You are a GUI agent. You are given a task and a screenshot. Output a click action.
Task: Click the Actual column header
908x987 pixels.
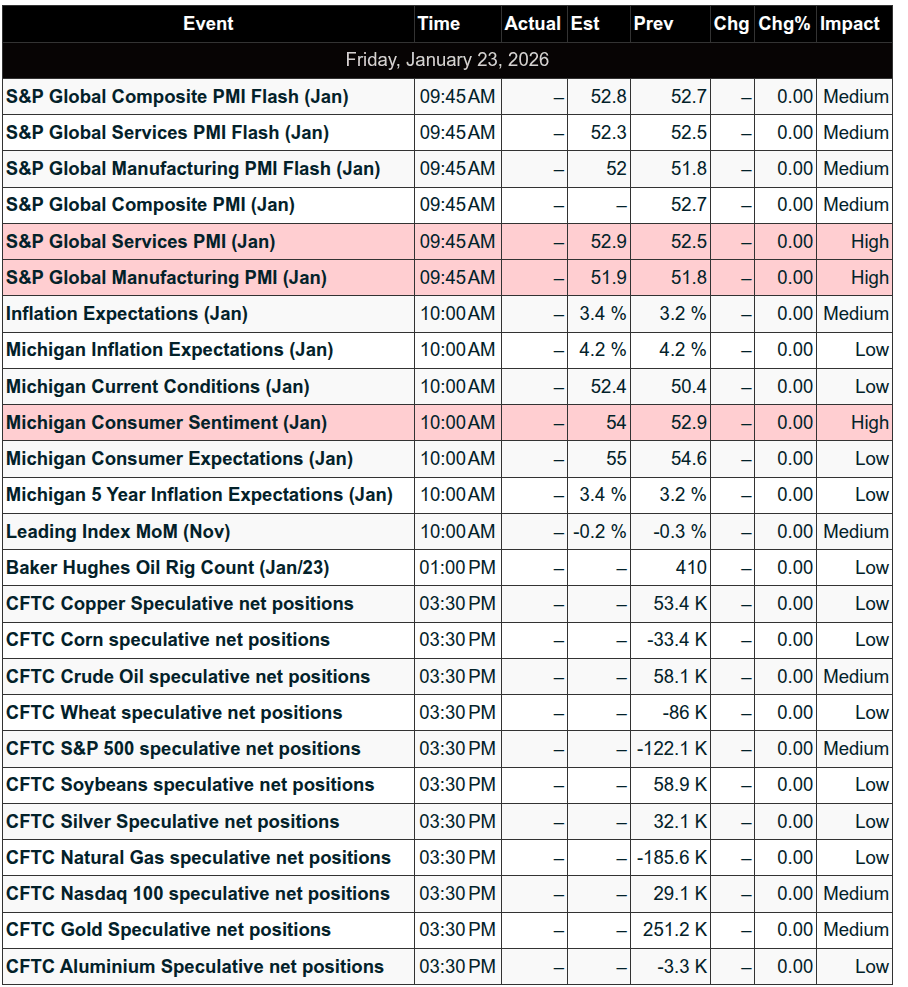click(533, 24)
